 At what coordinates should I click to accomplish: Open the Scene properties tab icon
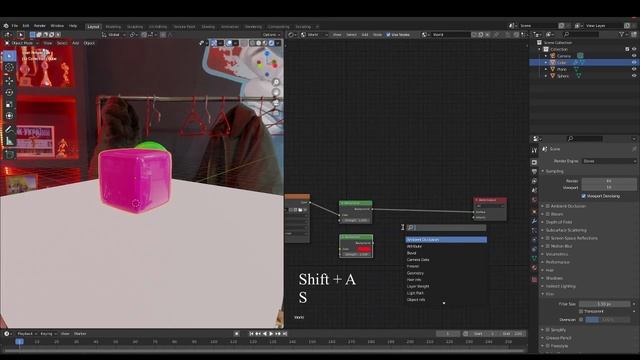534,190
